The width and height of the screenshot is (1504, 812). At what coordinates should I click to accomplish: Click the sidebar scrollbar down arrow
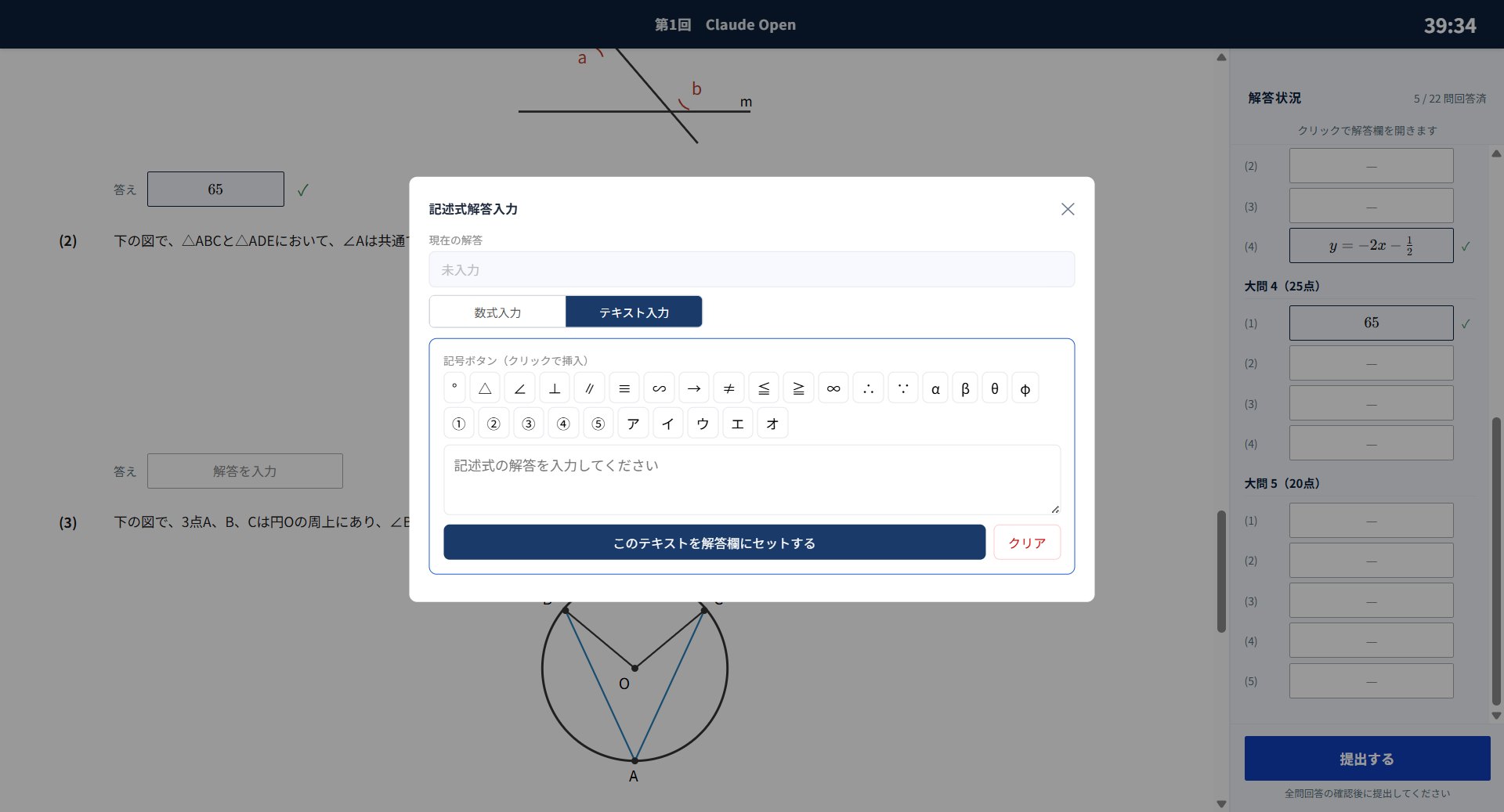tap(1496, 715)
